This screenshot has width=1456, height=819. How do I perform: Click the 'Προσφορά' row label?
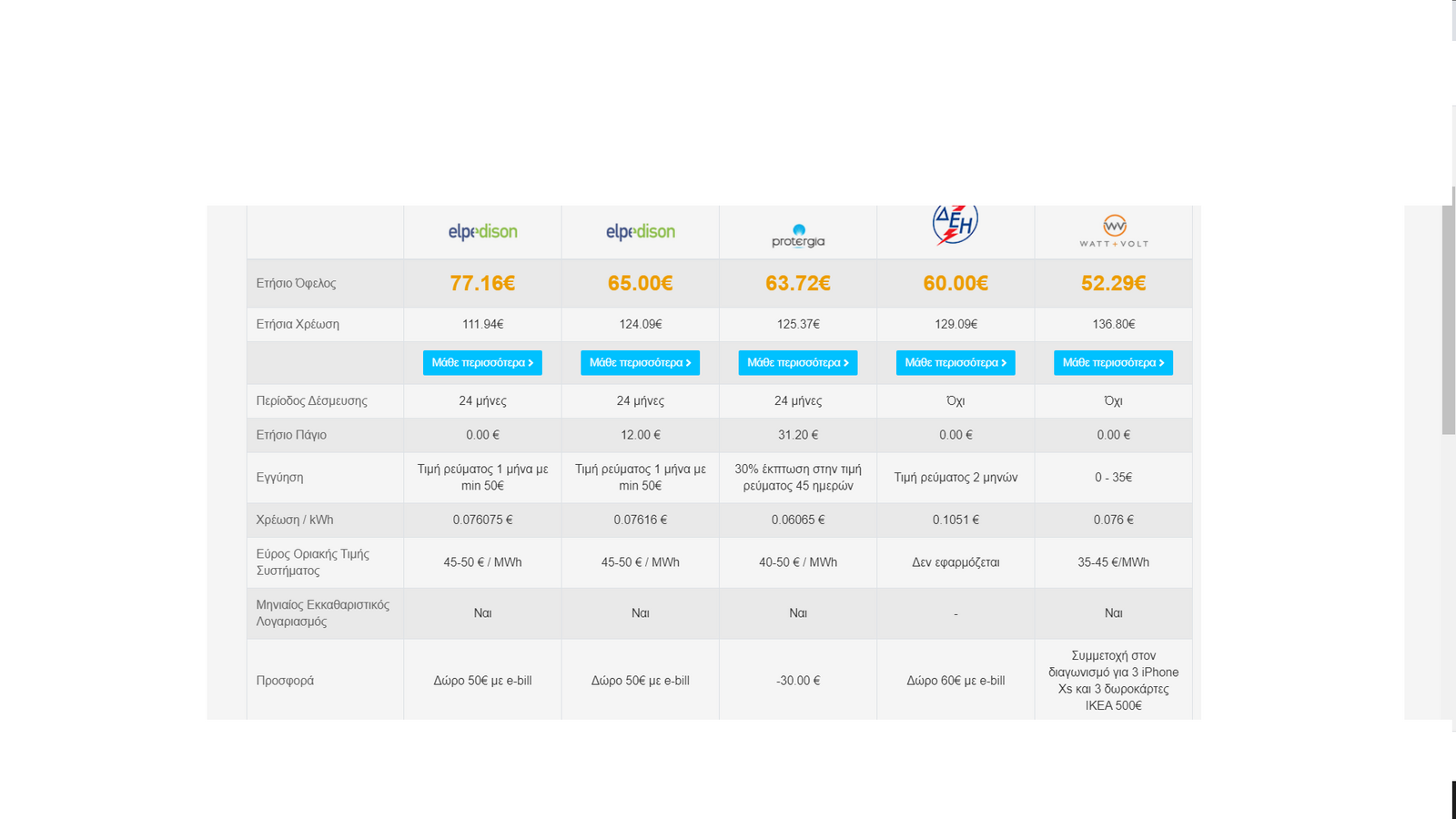tap(285, 680)
